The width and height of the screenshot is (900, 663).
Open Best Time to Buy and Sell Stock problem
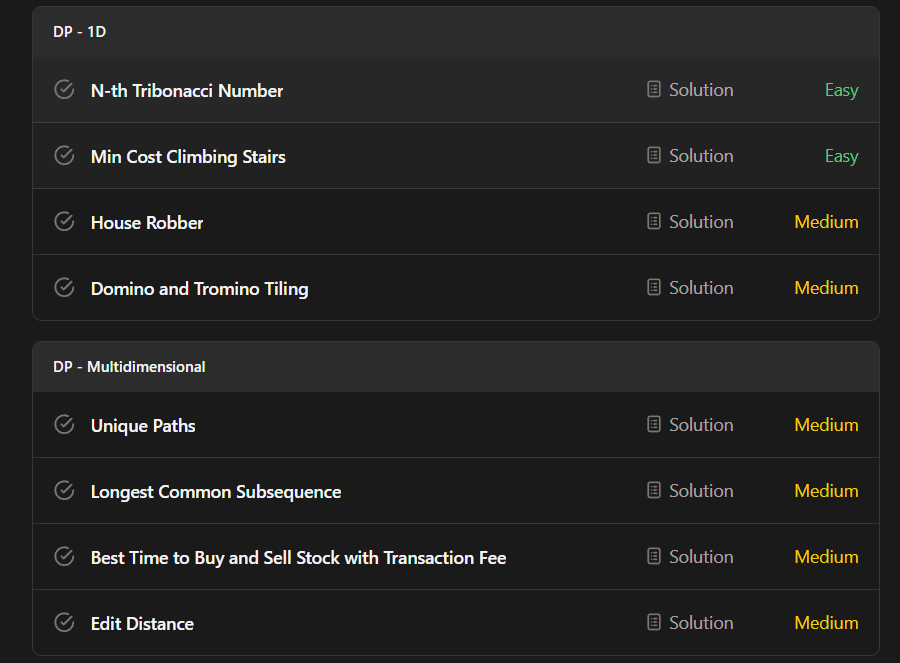pos(298,558)
